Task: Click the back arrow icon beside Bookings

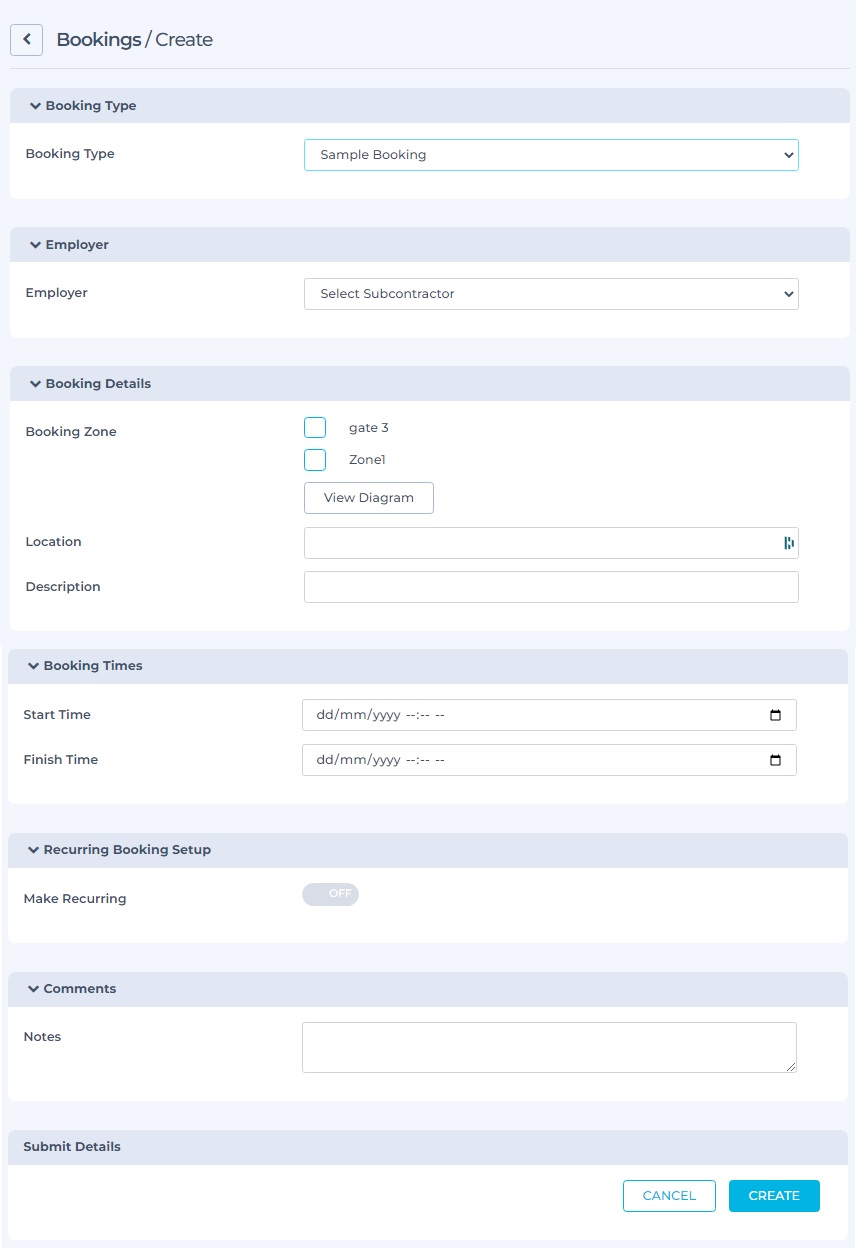Action: tap(26, 40)
